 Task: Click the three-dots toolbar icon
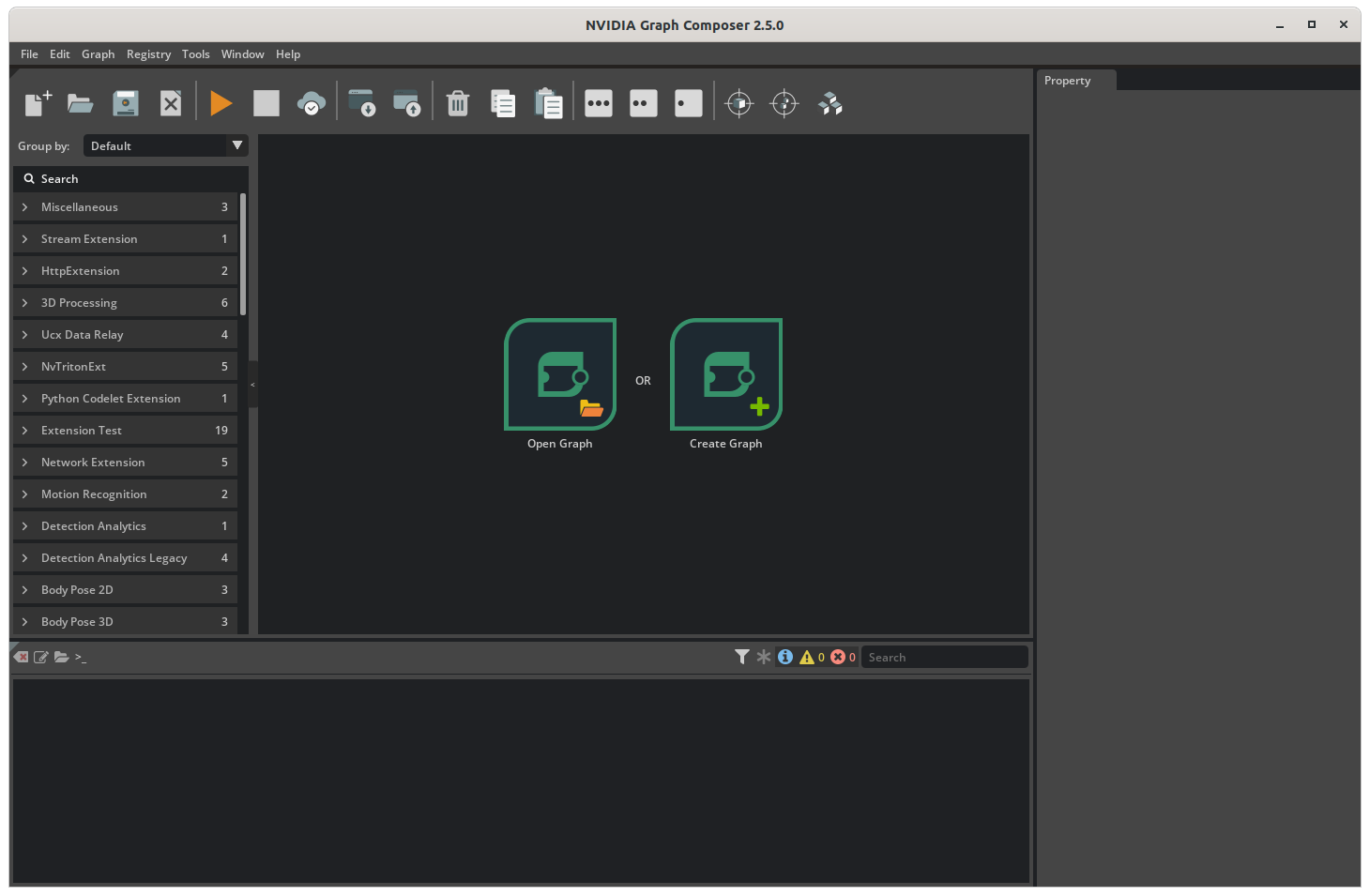click(x=599, y=103)
